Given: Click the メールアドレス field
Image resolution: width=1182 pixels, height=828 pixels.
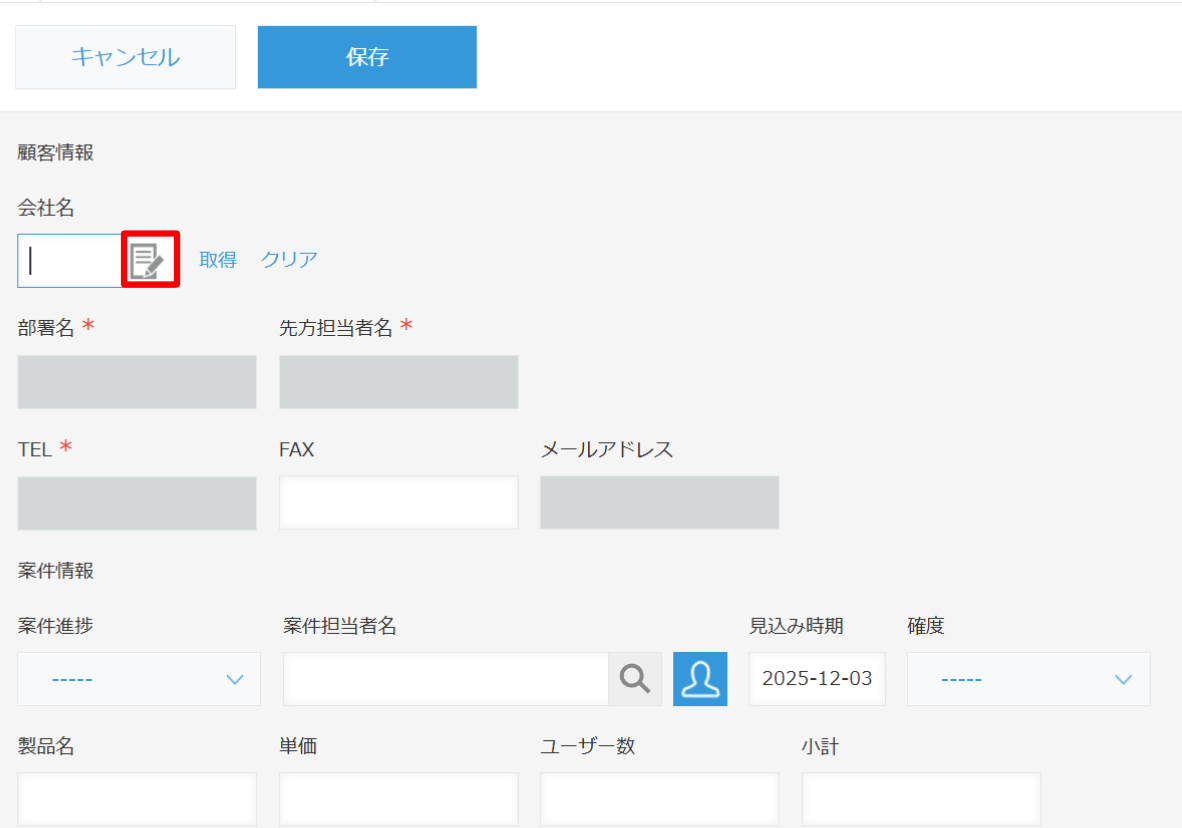Looking at the screenshot, I should [659, 502].
